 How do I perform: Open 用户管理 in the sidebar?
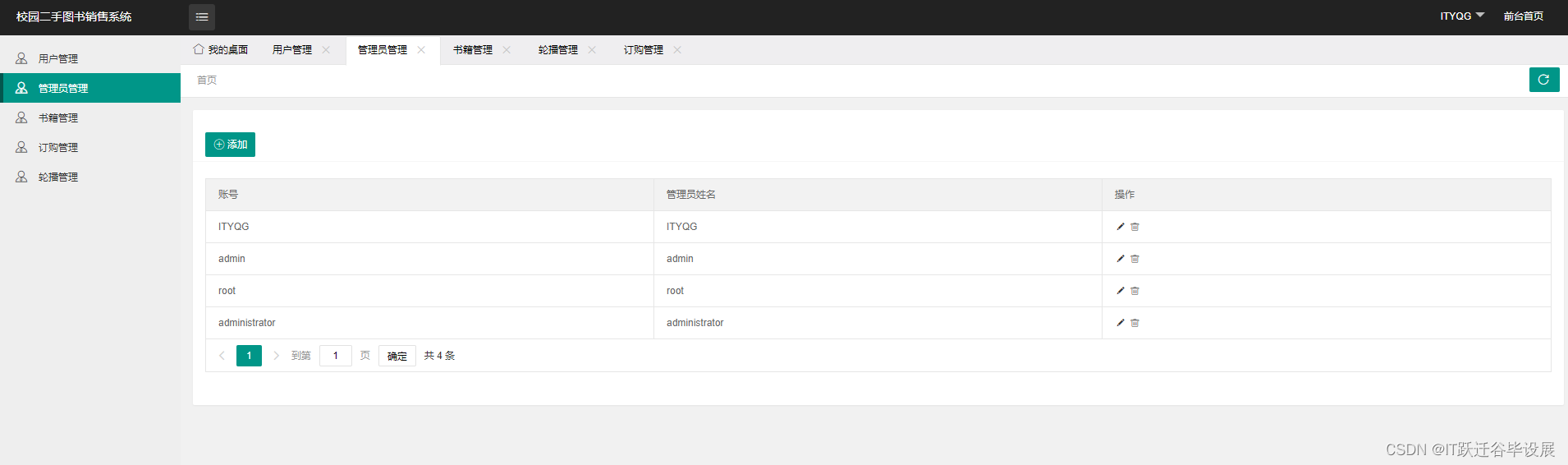point(90,58)
